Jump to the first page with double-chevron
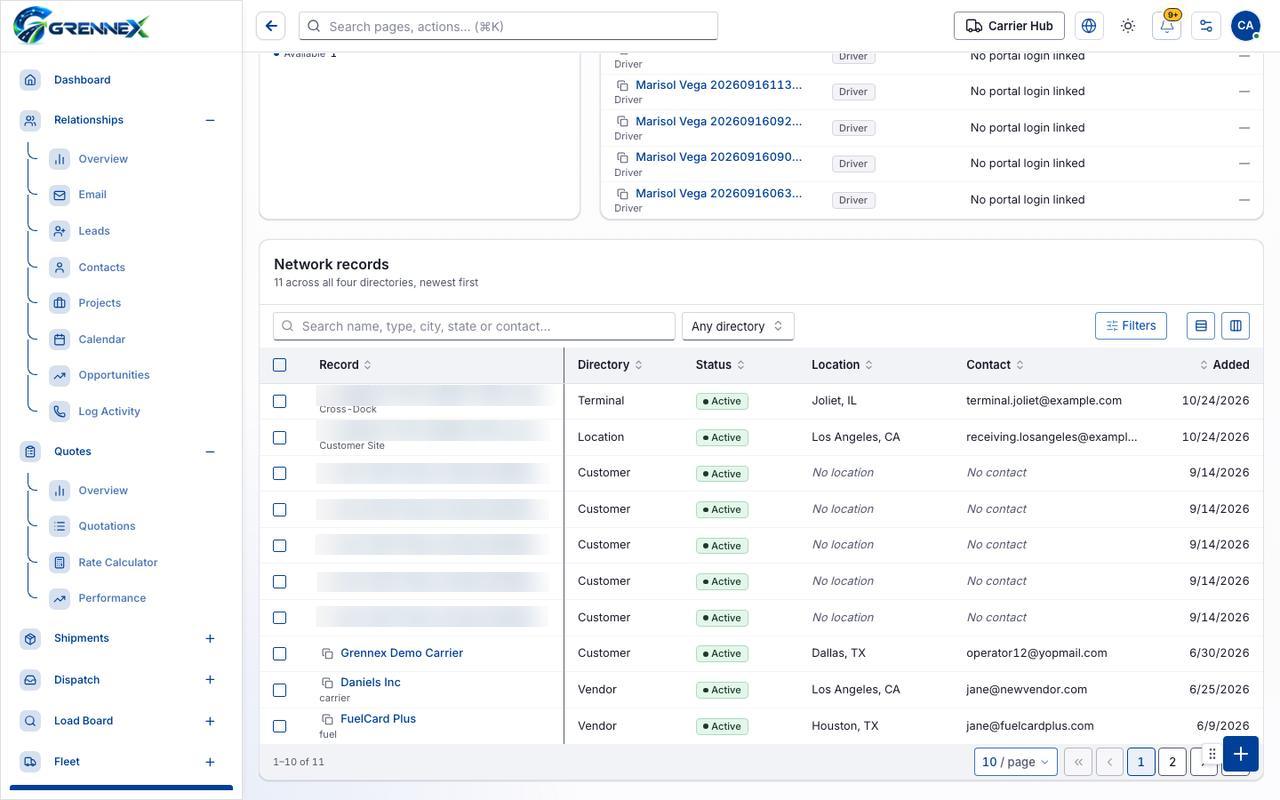The image size is (1280, 800). [x=1078, y=762]
